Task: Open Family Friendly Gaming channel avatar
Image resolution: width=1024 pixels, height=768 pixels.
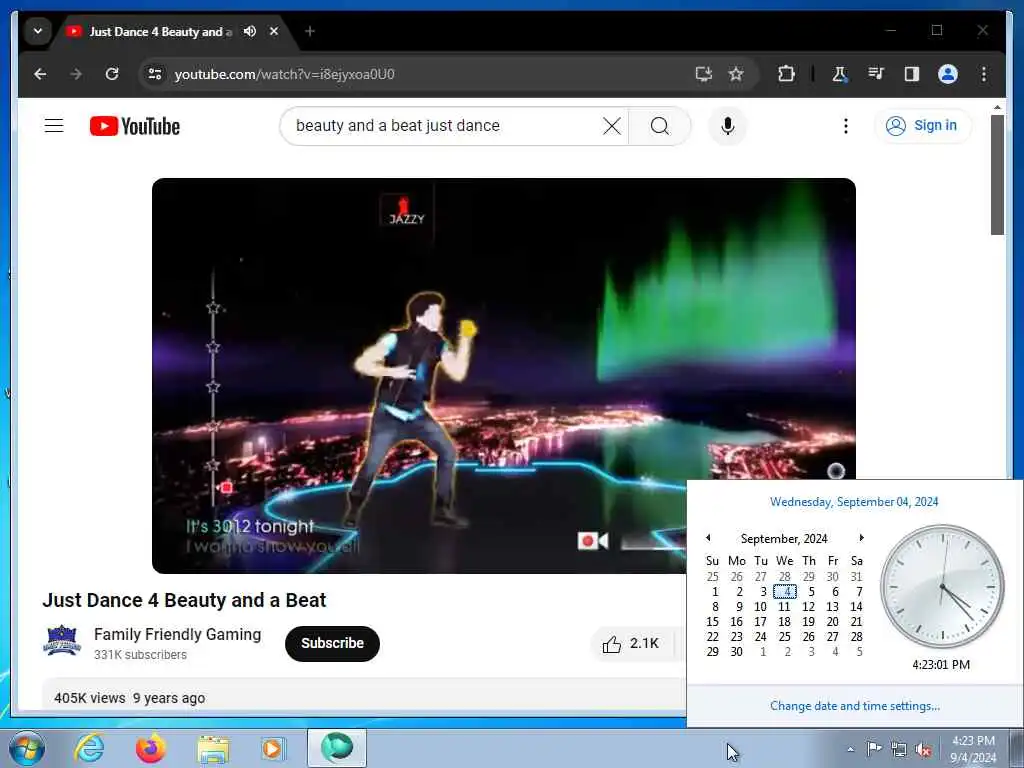Action: click(62, 640)
